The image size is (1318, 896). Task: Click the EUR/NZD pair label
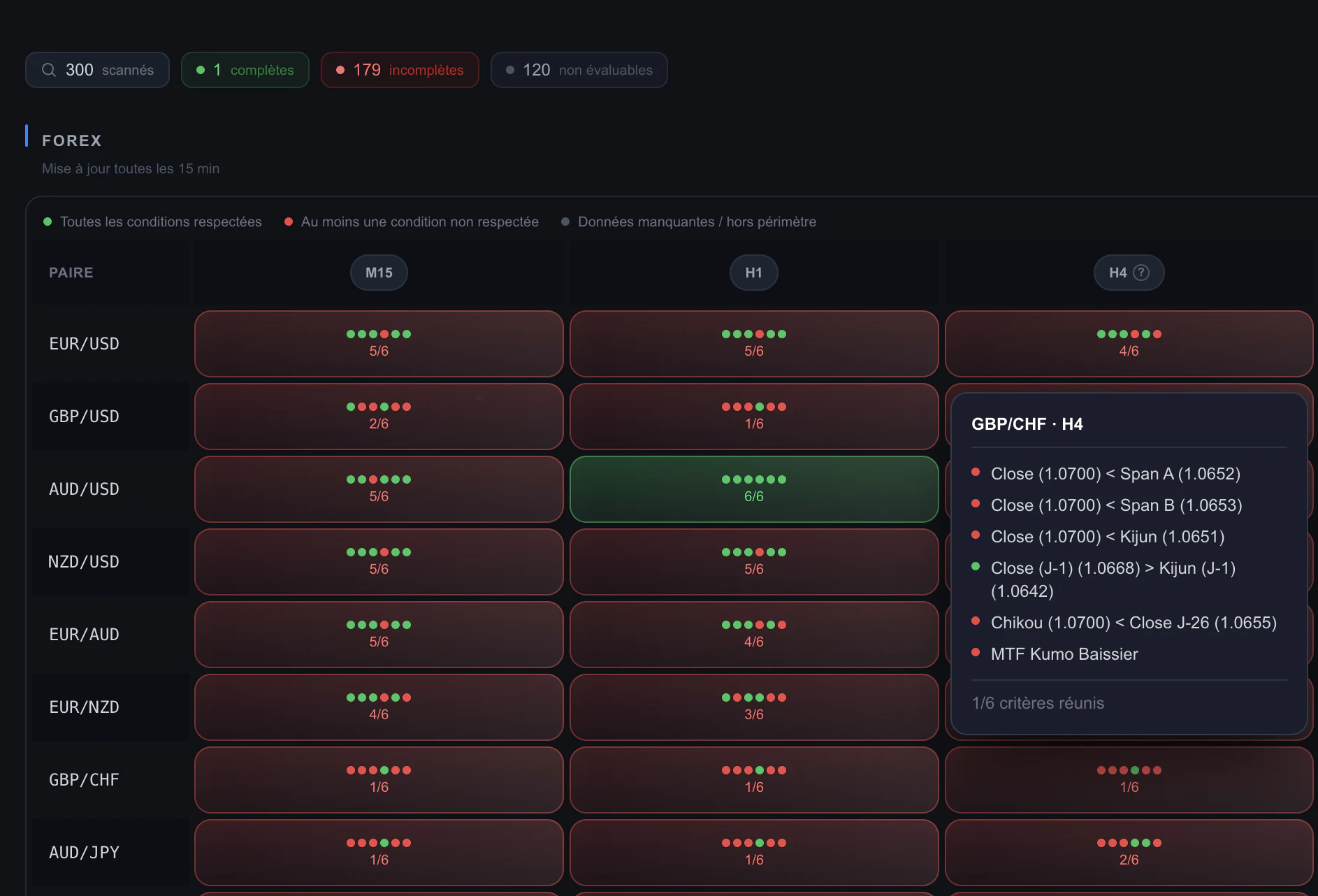[x=84, y=707]
